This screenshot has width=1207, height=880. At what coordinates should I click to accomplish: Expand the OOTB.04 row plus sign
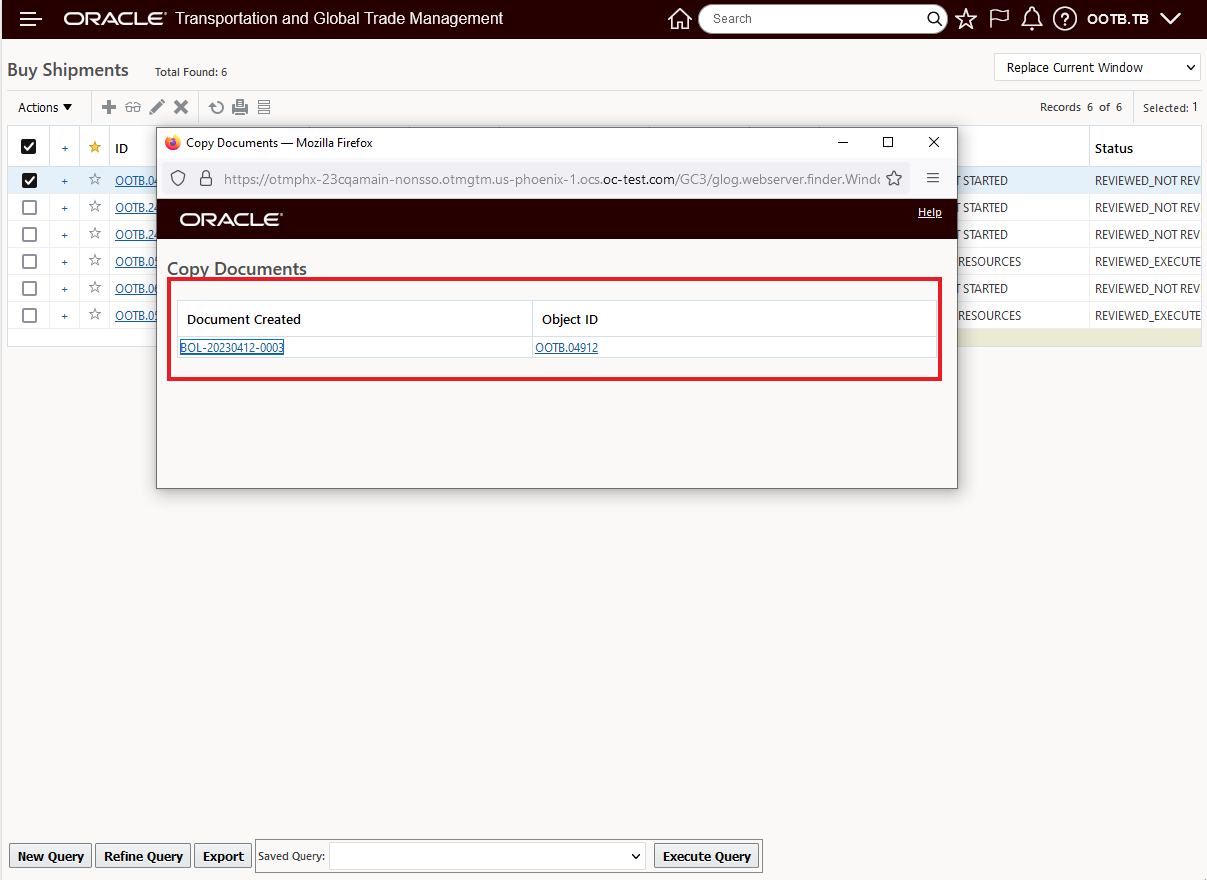(x=65, y=181)
